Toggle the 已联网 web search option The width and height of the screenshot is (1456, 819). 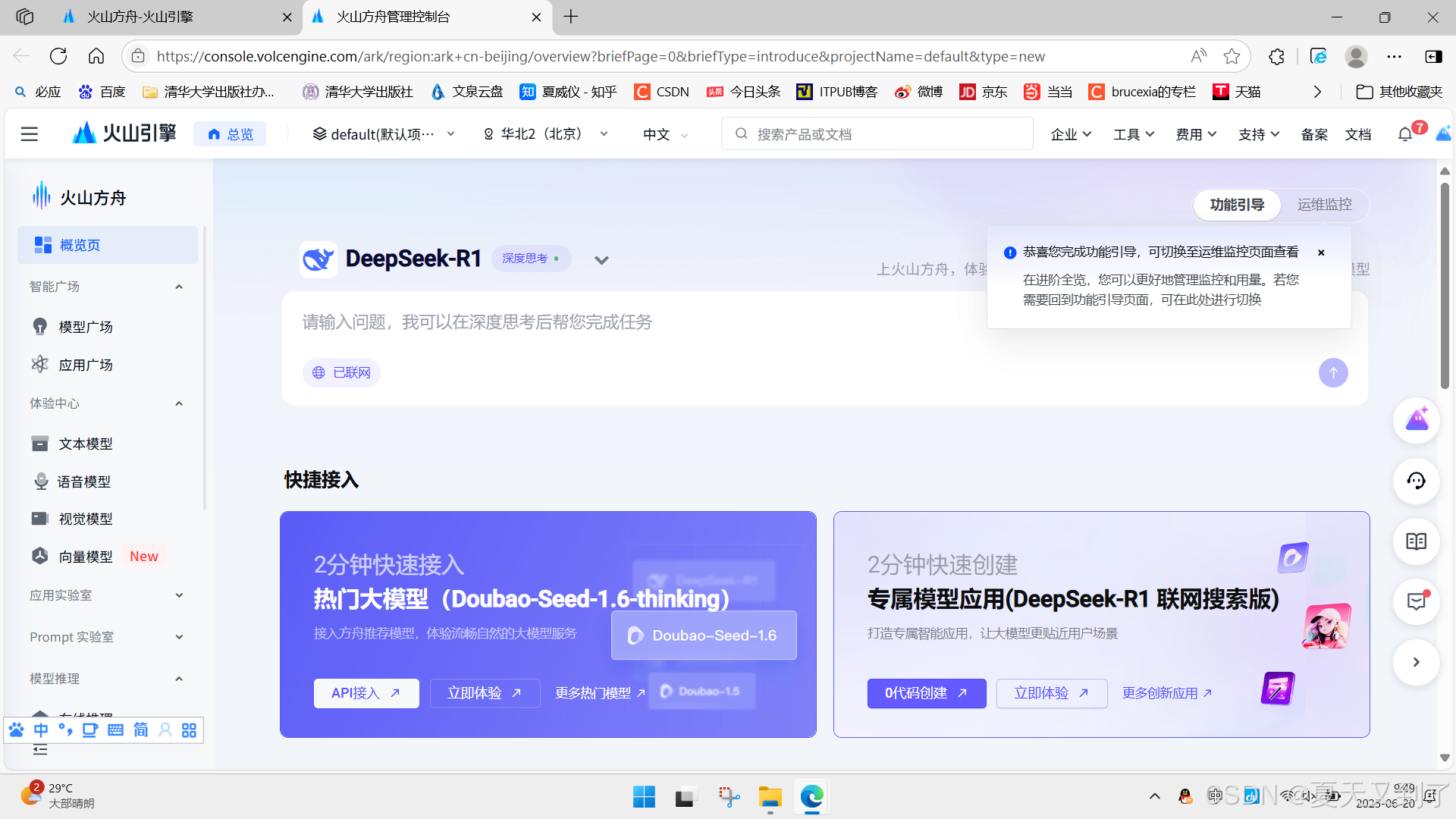342,372
